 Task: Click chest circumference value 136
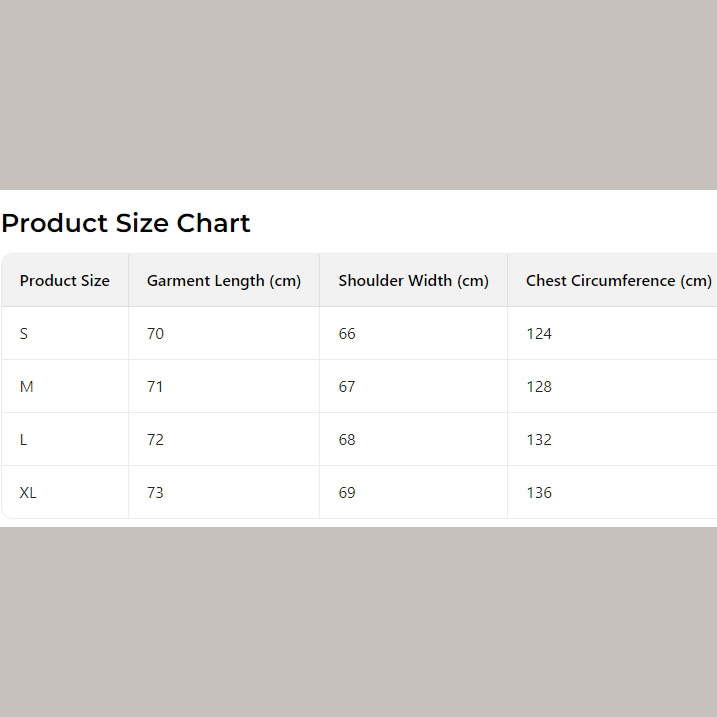point(539,493)
